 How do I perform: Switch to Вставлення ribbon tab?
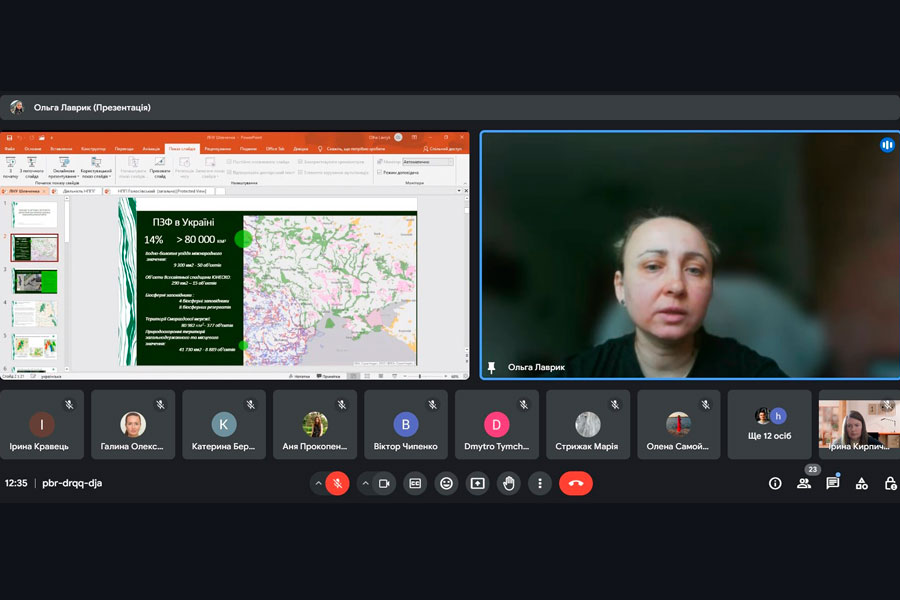click(61, 149)
